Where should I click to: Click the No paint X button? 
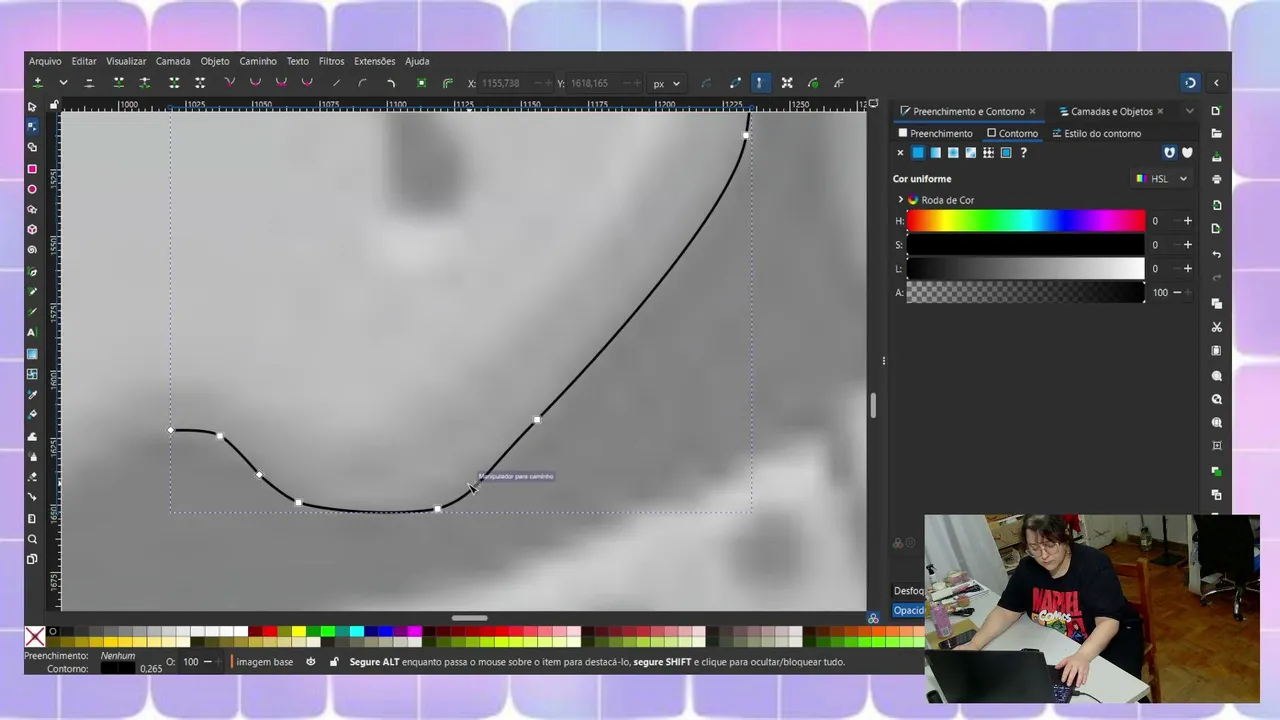tap(900, 153)
